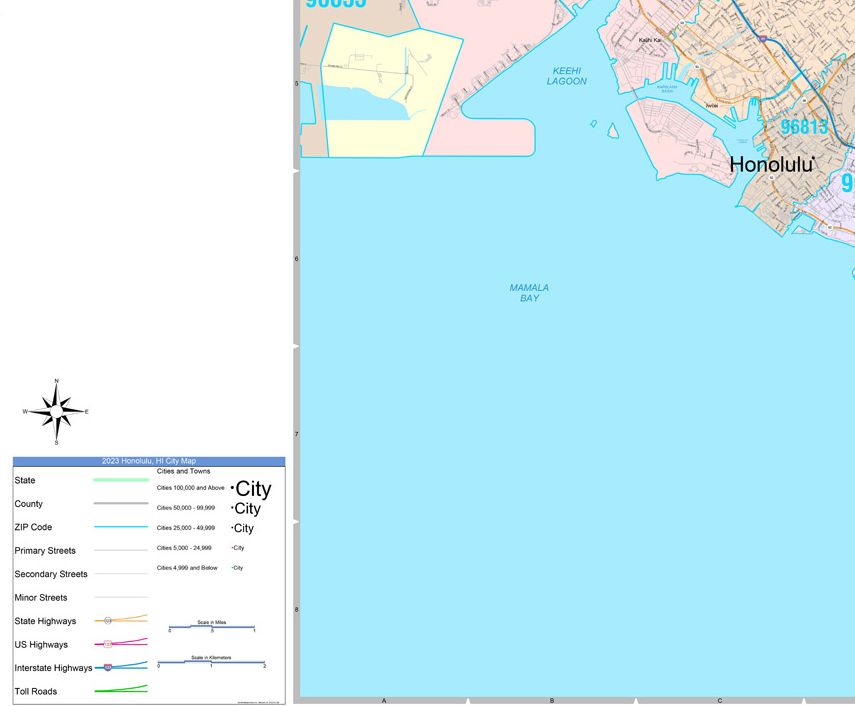
Task: Click the 96813 ZIP code label
Action: pyautogui.click(x=804, y=127)
